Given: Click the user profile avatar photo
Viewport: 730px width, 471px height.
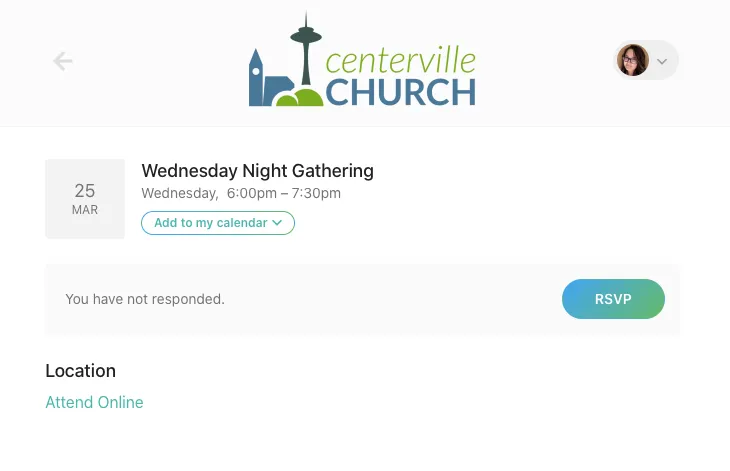Looking at the screenshot, I should (632, 60).
